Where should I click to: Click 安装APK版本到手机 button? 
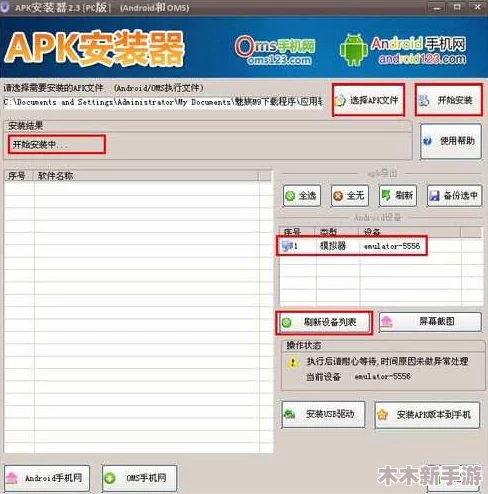[x=427, y=415]
